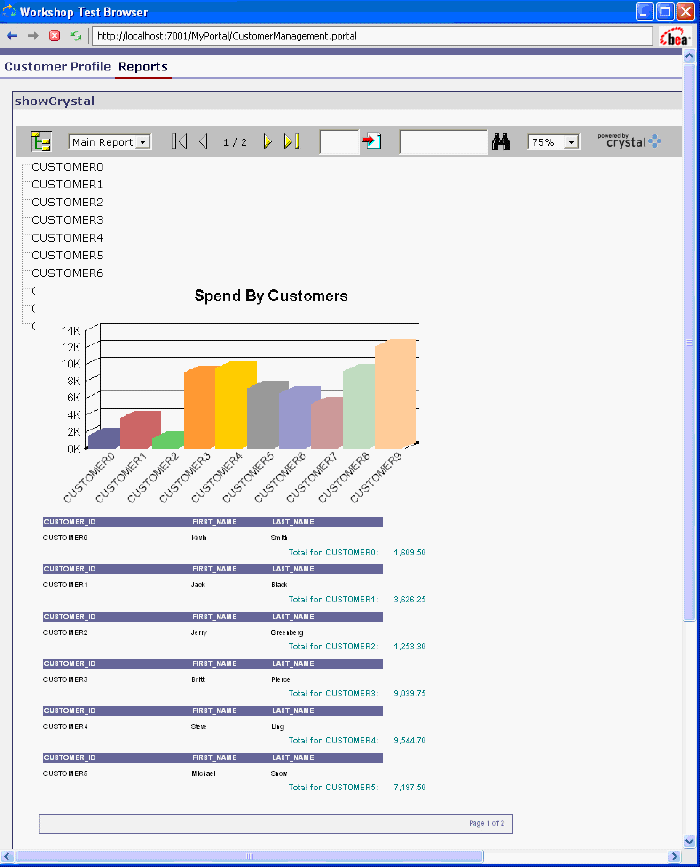Click Total for CUSTOMER3 label
Screen dimensions: 700x867
click(x=333, y=693)
